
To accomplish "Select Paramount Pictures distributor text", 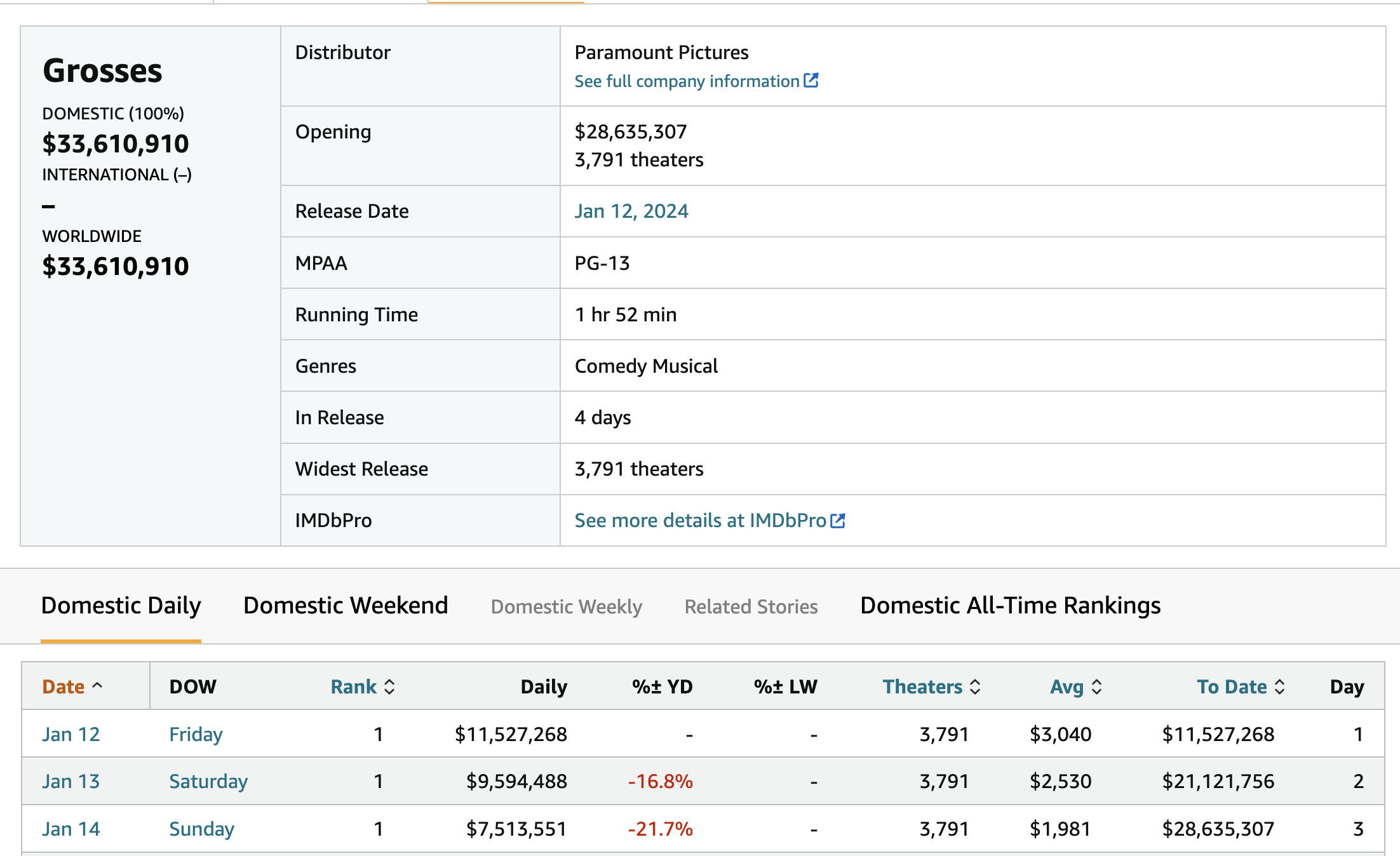I will 661,52.
